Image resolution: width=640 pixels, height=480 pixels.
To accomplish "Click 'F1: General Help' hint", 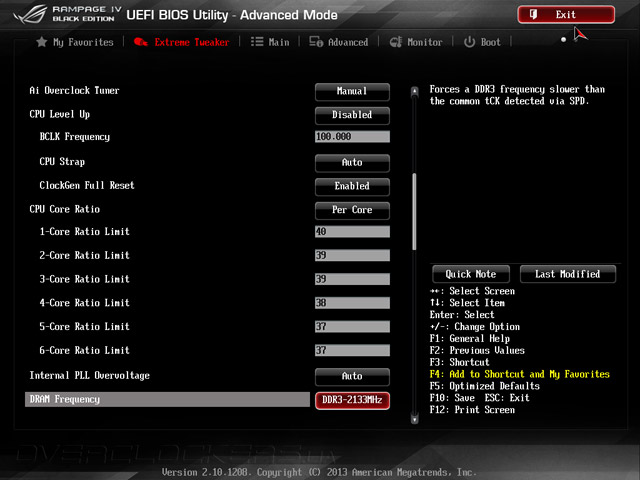I will (470, 339).
